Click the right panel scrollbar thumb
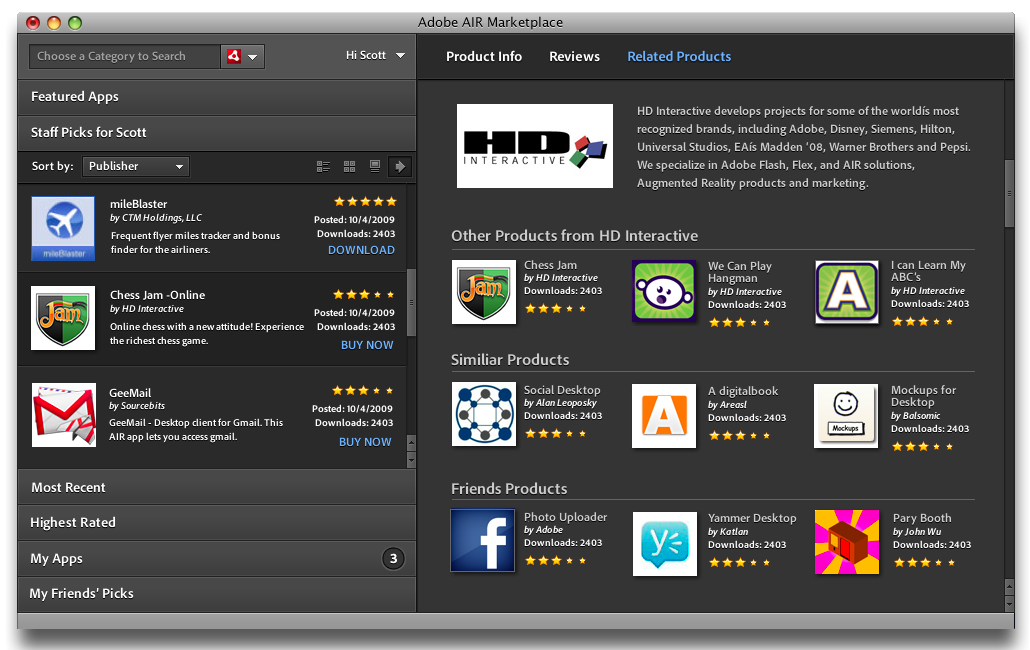The height and width of the screenshot is (650, 1030). pos(1010,193)
